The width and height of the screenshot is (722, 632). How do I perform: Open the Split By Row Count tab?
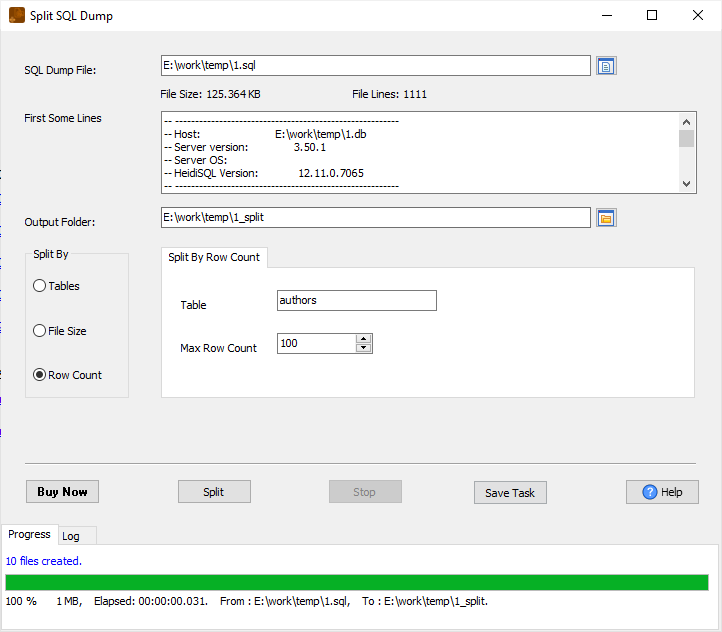(x=214, y=257)
